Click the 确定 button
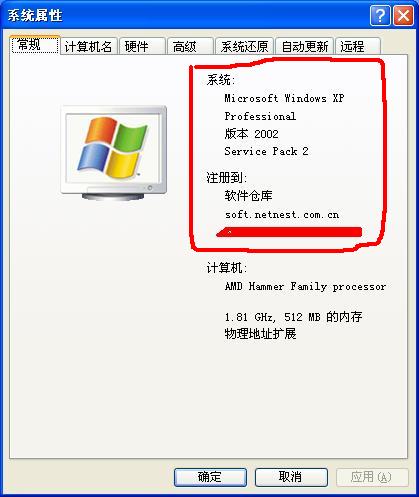 click(210, 477)
